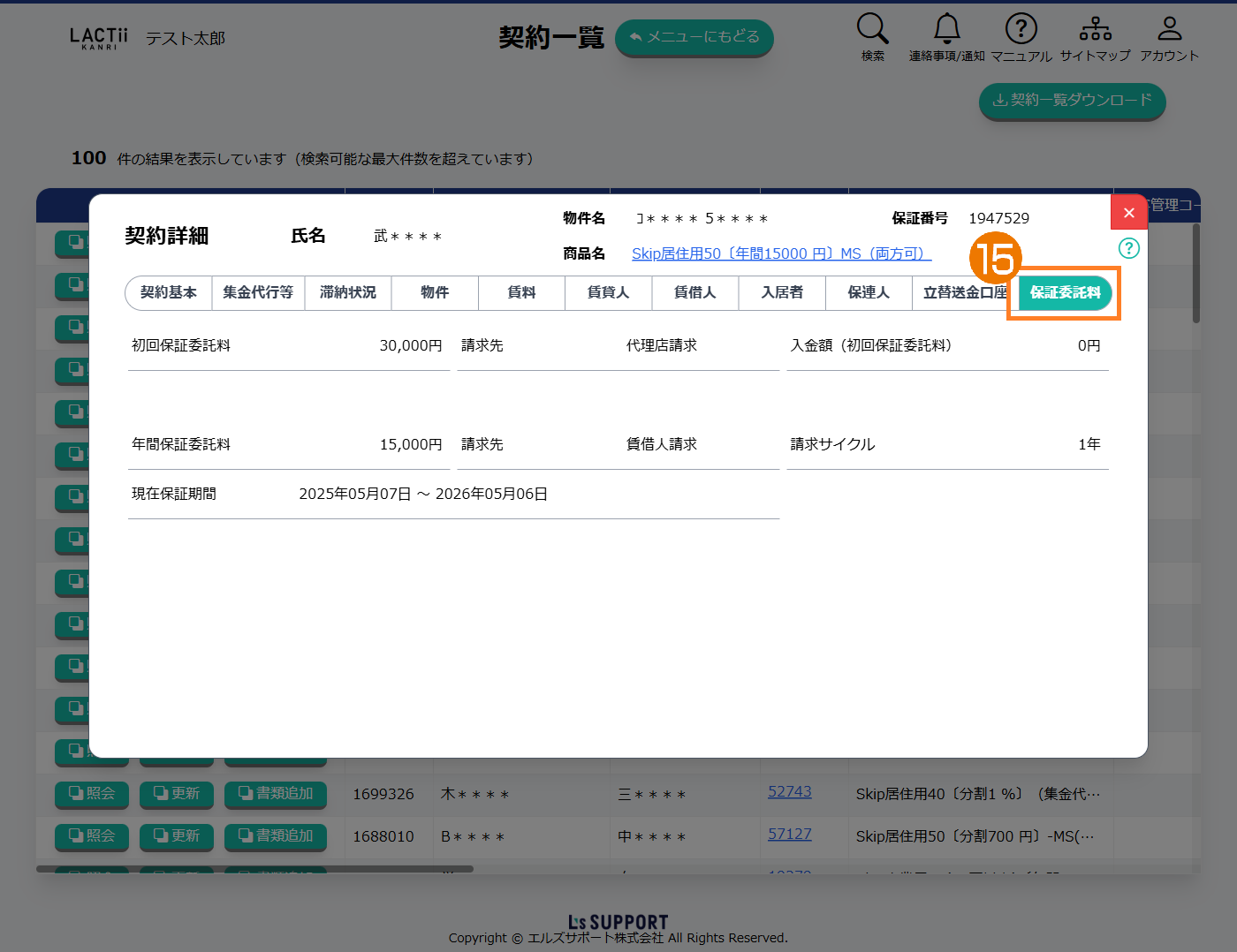Open notifications bell icon
This screenshot has height=952, width=1237.
[946, 29]
